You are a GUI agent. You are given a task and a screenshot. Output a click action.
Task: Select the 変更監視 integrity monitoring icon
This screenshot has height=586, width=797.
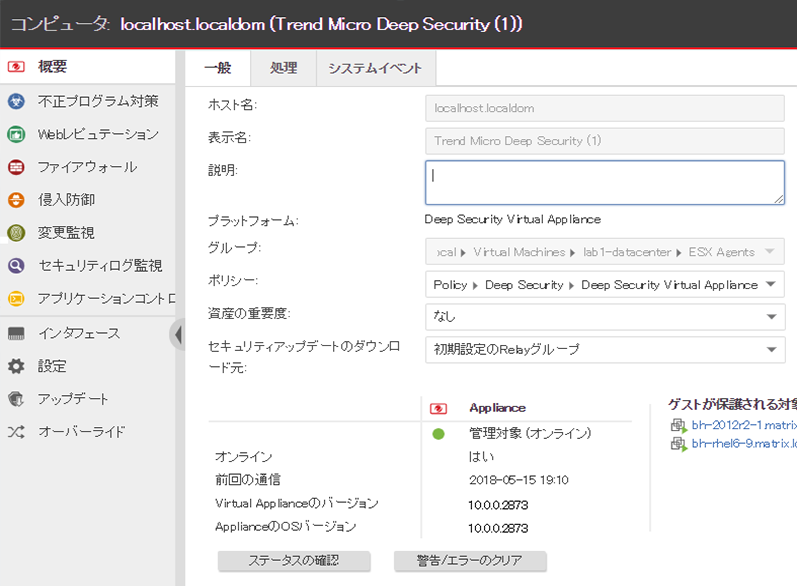coord(15,233)
